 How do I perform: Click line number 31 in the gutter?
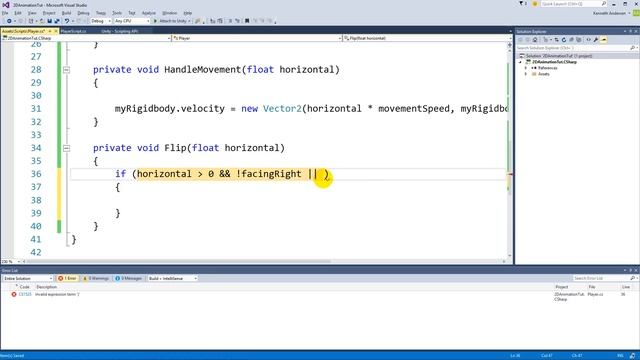click(x=36, y=109)
